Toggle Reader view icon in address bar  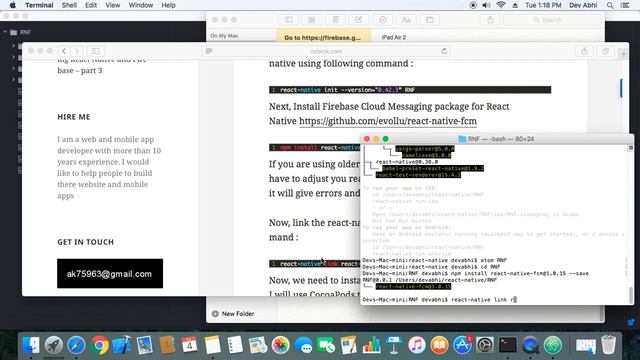coord(209,51)
